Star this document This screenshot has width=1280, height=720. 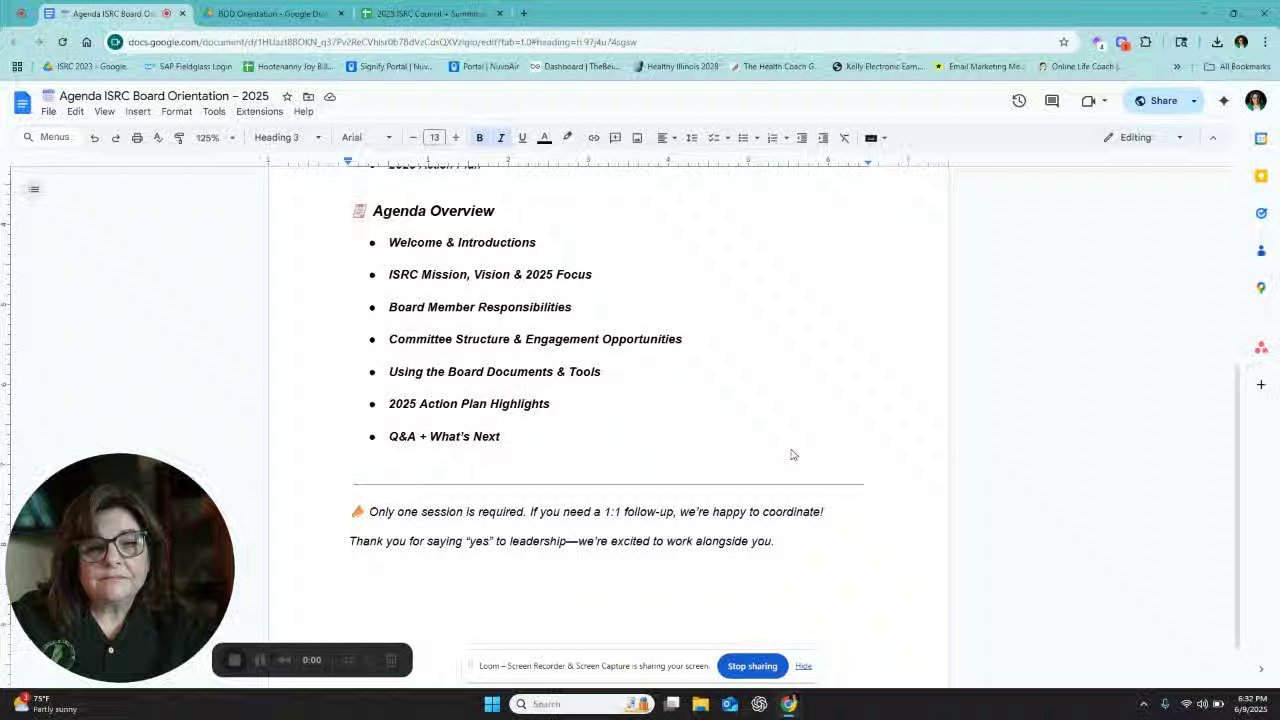pos(287,96)
